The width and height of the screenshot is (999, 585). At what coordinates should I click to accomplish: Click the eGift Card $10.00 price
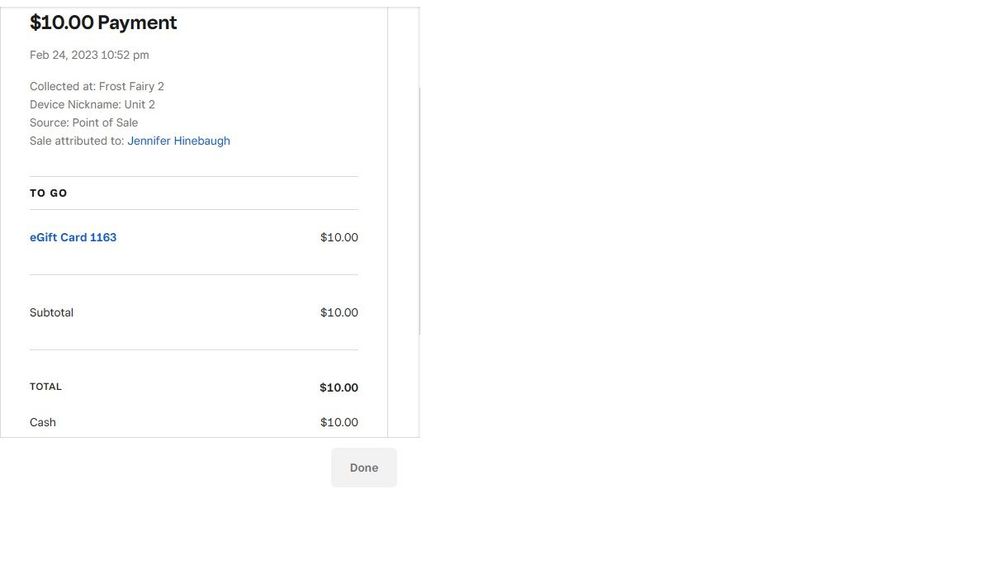tap(339, 238)
